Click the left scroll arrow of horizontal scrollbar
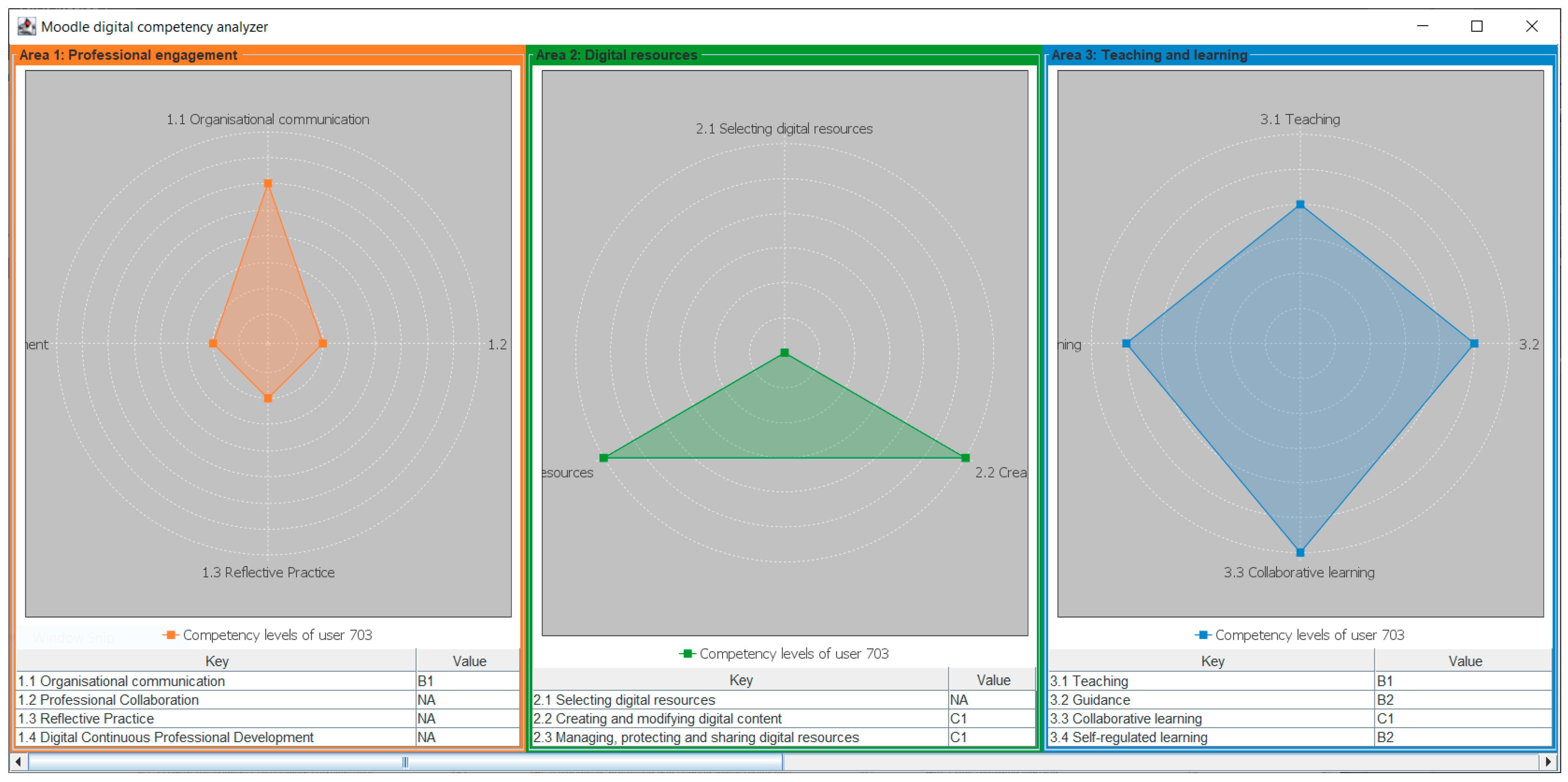The height and width of the screenshot is (782, 1568). (18, 761)
